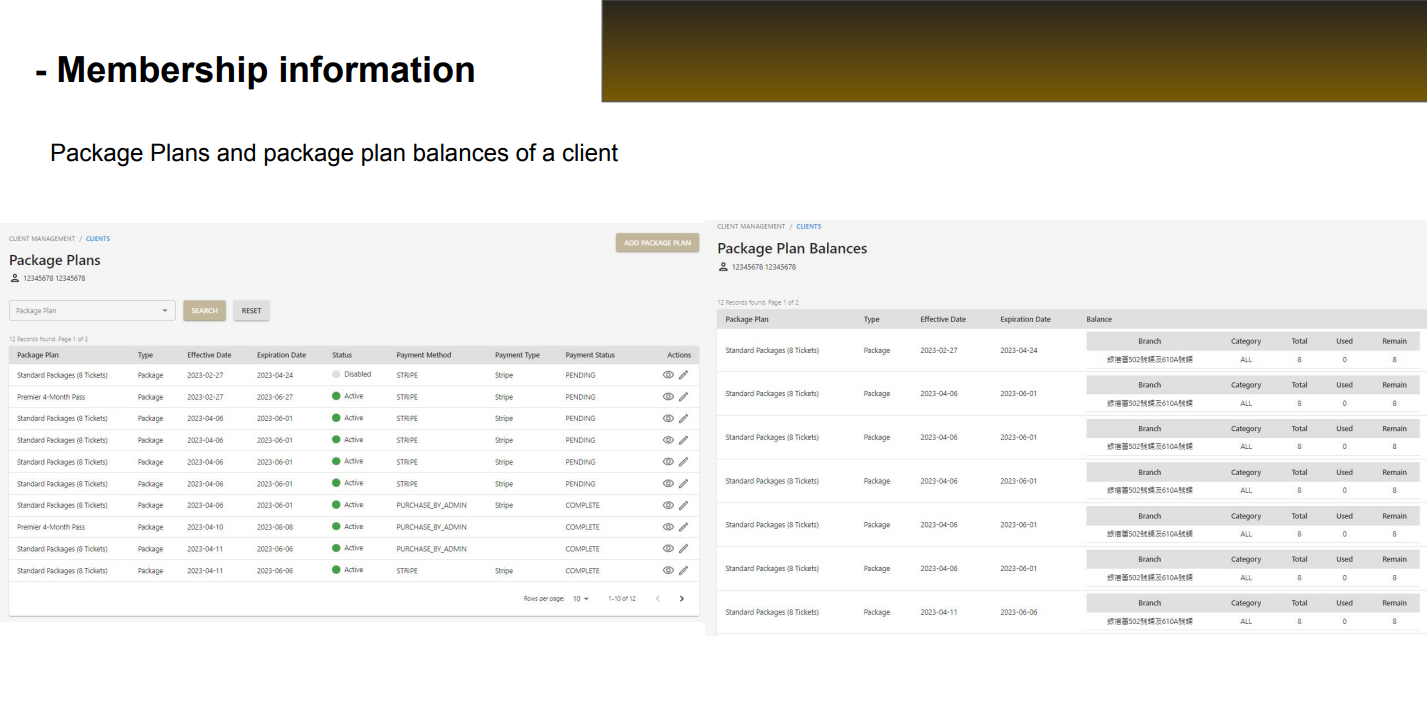Viewport: 1427px width, 704px height.
Task: Click the Disabled status in Package Plans table
Action: pyautogui.click(x=351, y=374)
